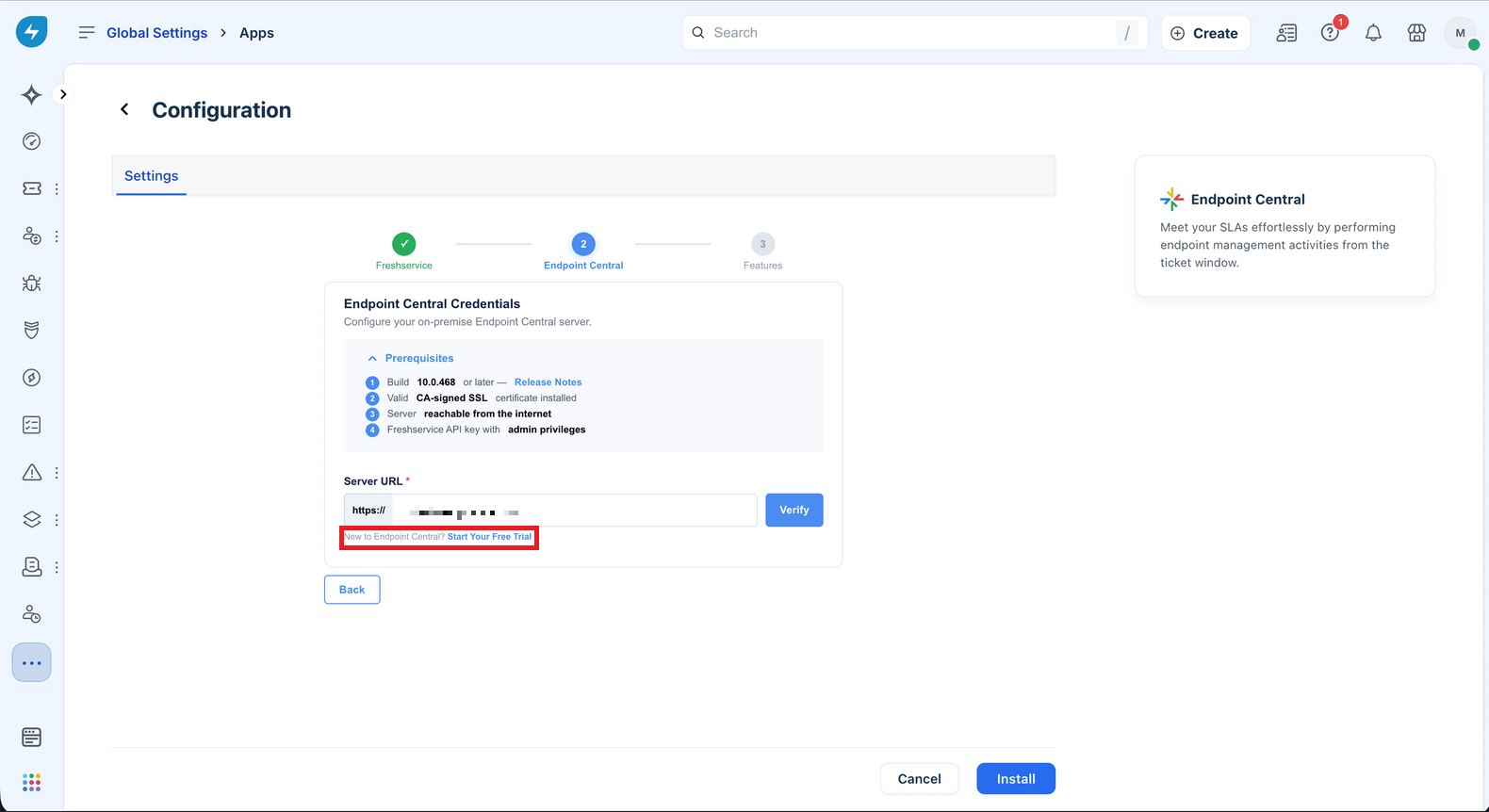The width and height of the screenshot is (1489, 812).
Task: Click the https:// prefix label
Action: (x=368, y=511)
